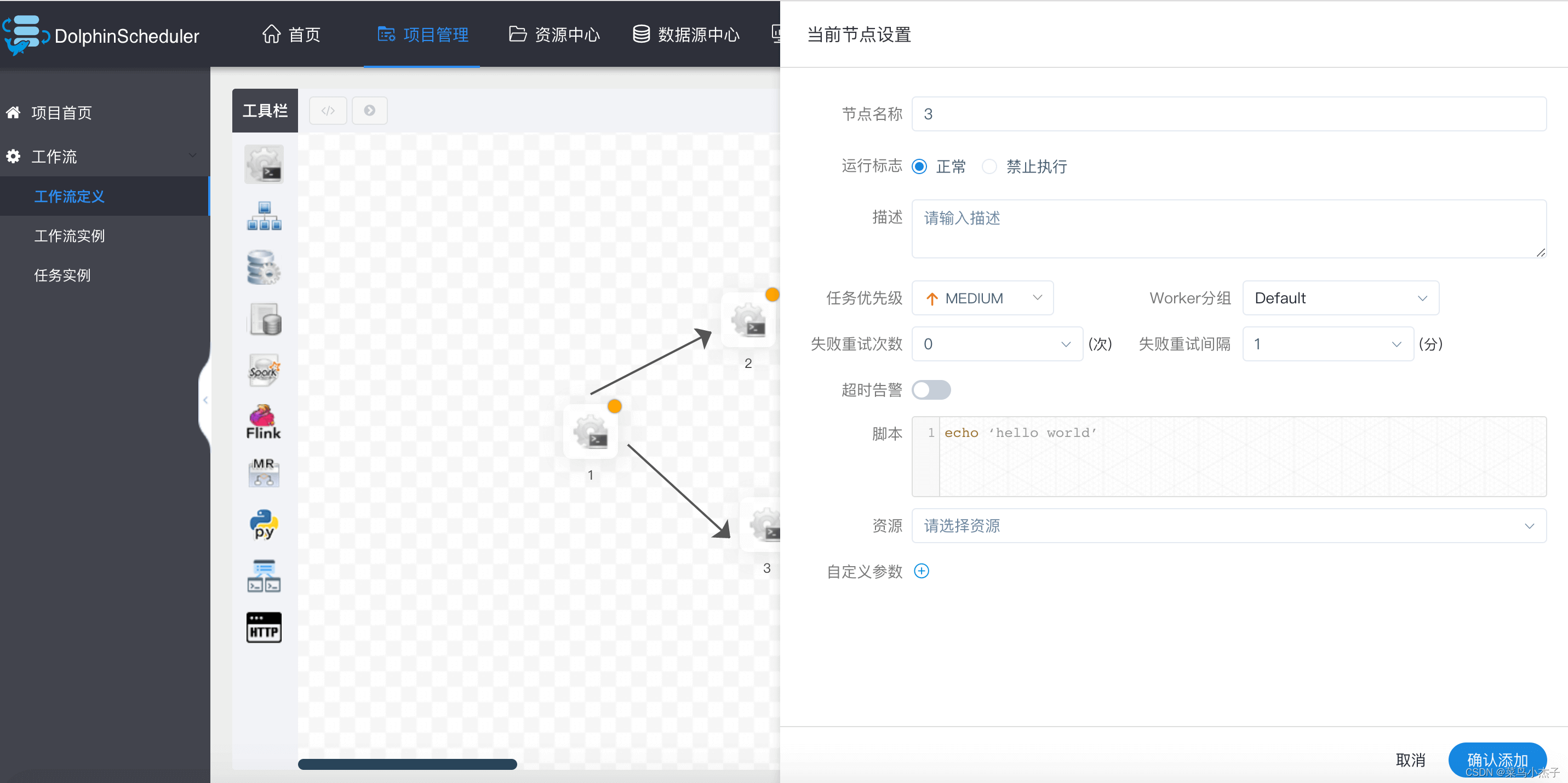Select the Spark task icon
The height and width of the screenshot is (783, 1568).
[x=264, y=370]
